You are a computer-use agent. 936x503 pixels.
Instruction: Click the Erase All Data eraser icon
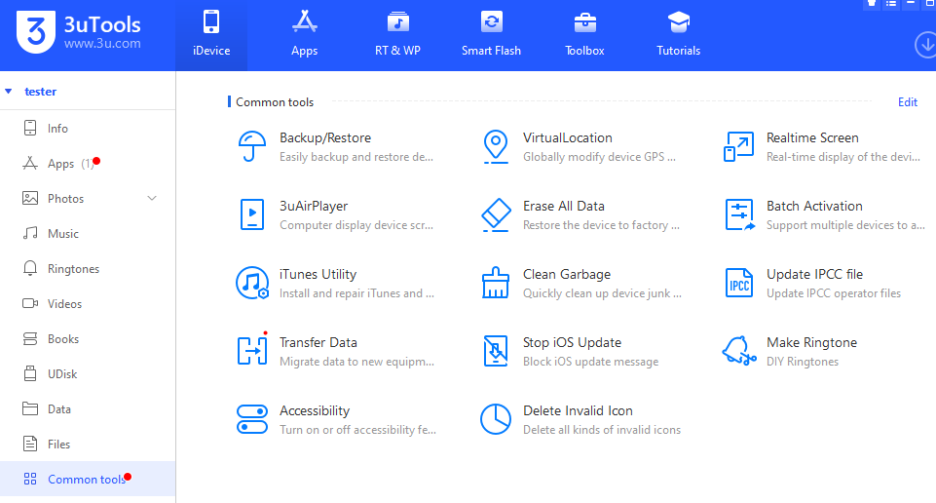[495, 215]
